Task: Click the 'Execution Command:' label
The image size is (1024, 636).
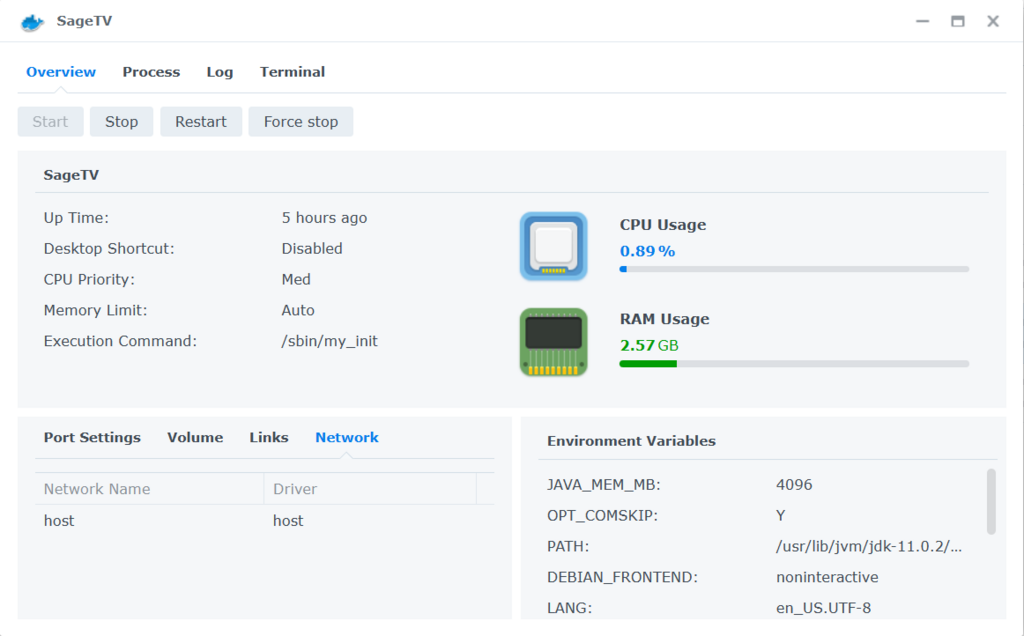Action: click(120, 342)
